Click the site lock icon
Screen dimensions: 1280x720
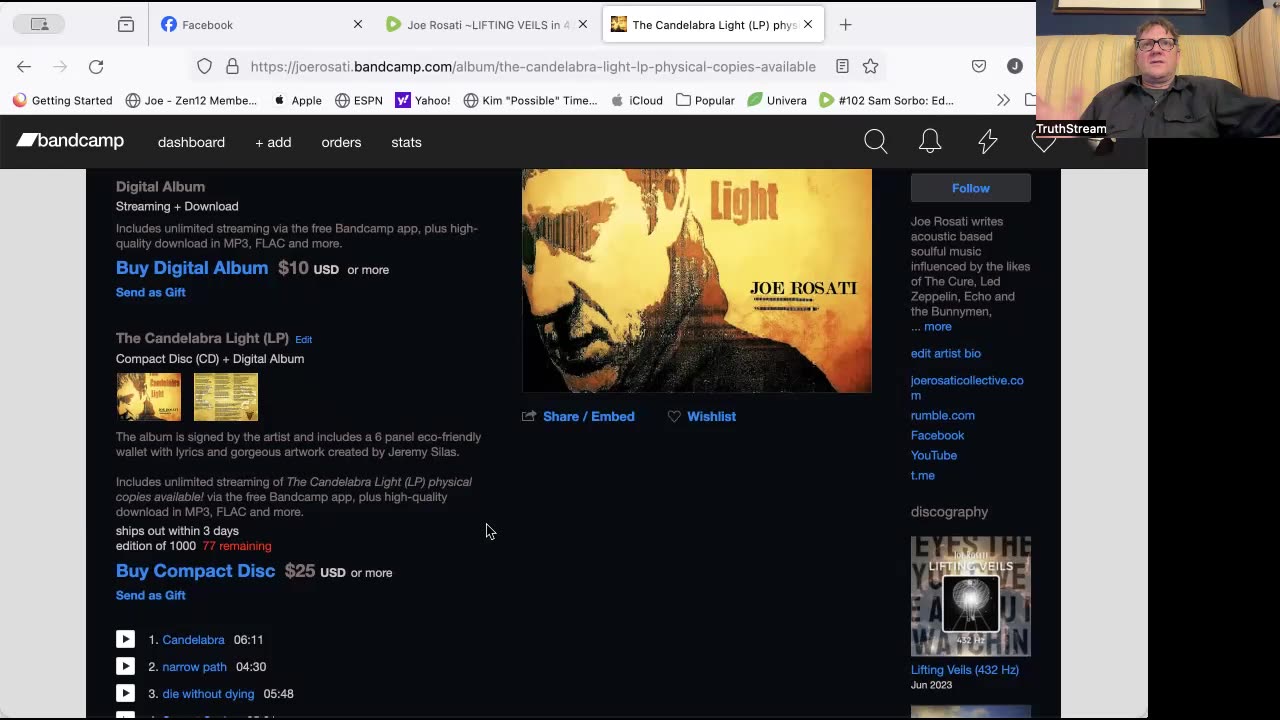pos(232,66)
